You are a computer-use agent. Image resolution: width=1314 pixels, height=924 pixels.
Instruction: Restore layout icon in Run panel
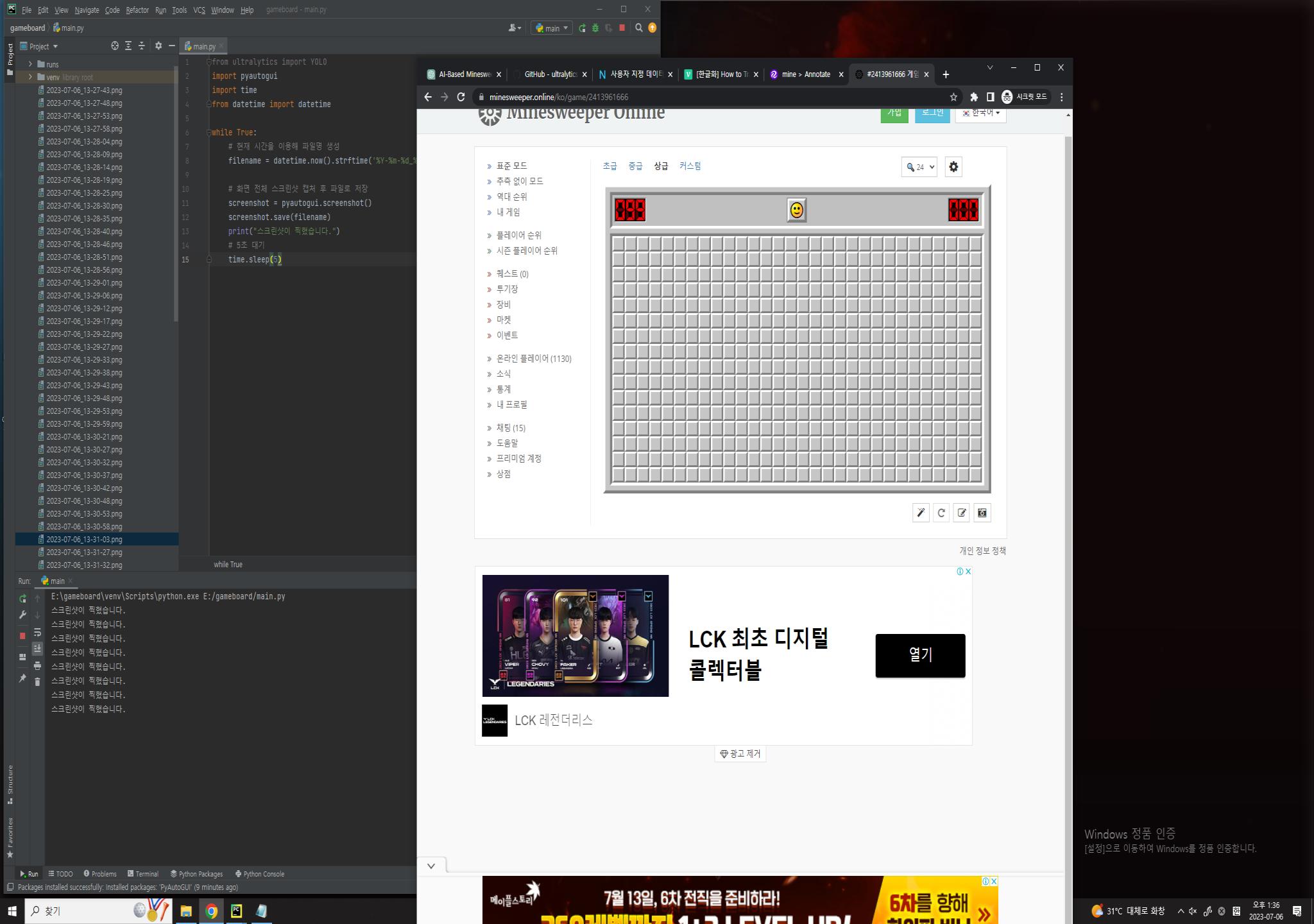tap(22, 657)
